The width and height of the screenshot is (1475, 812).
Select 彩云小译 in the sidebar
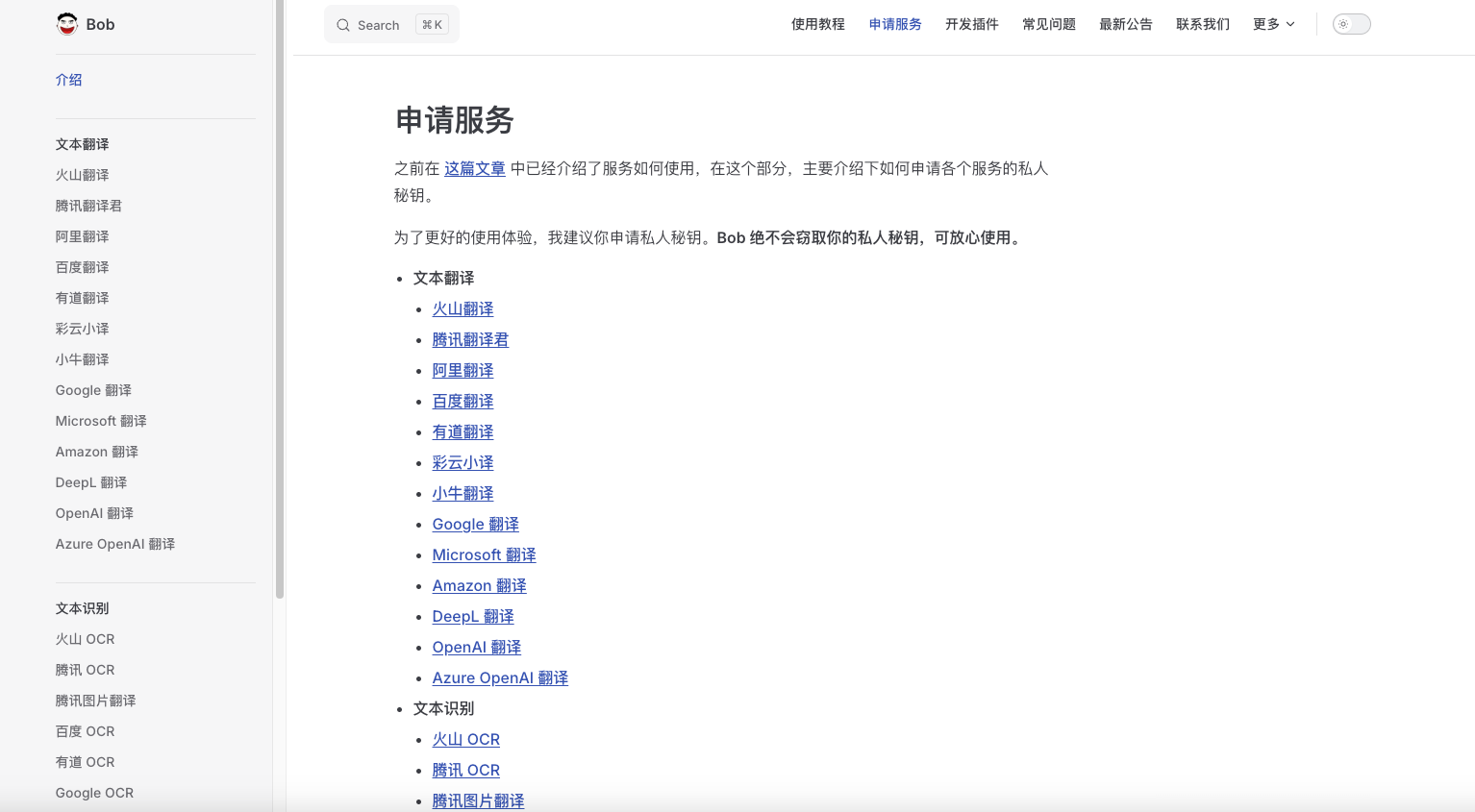[x=82, y=329]
